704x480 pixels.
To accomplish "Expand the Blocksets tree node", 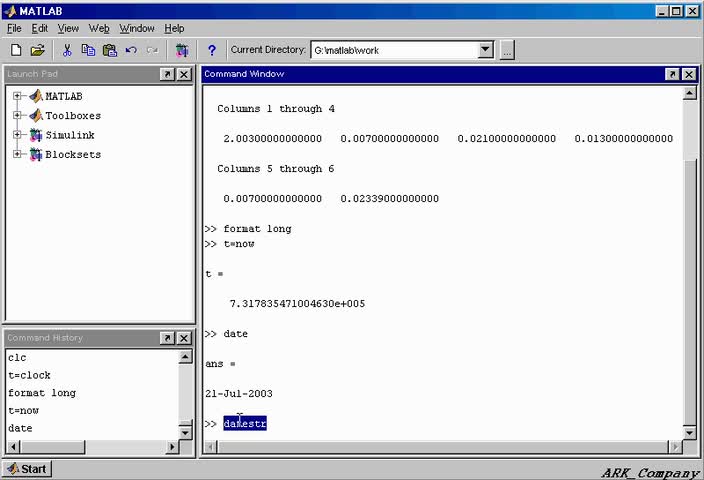I will [17, 154].
